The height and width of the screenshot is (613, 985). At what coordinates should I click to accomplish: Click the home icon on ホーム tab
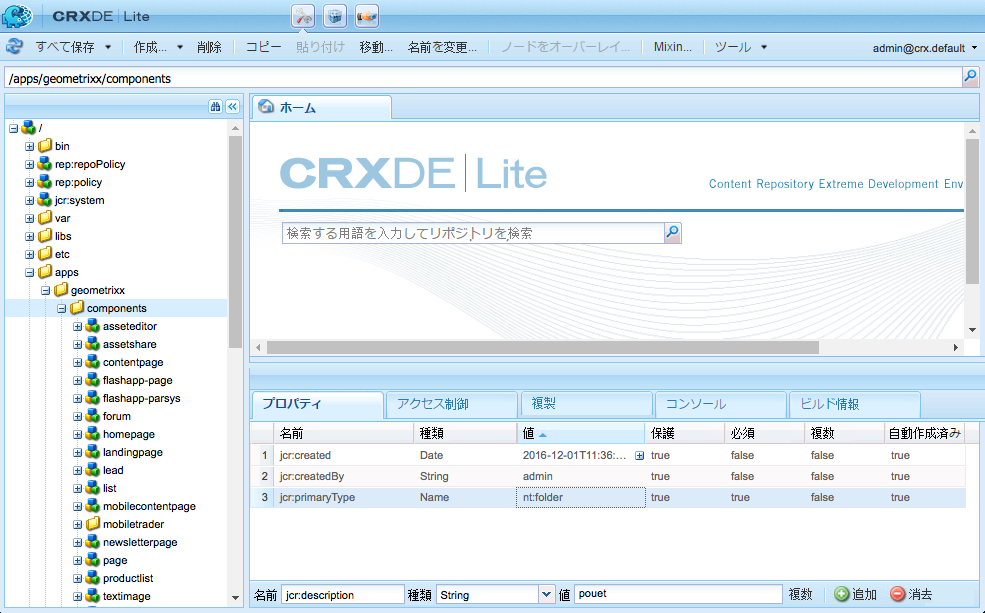pyautogui.click(x=267, y=107)
